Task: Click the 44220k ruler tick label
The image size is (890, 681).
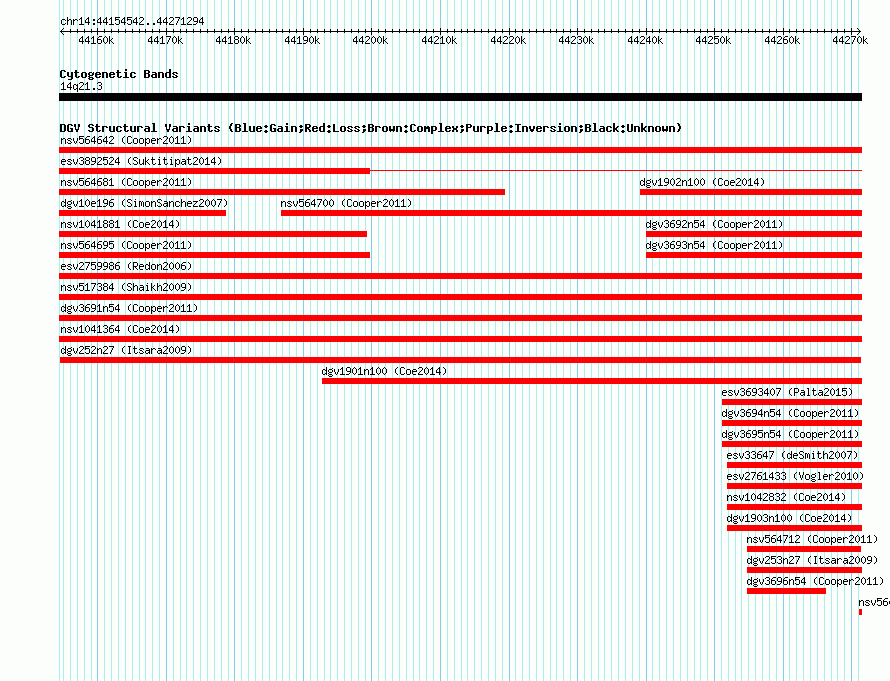Action: [x=508, y=40]
